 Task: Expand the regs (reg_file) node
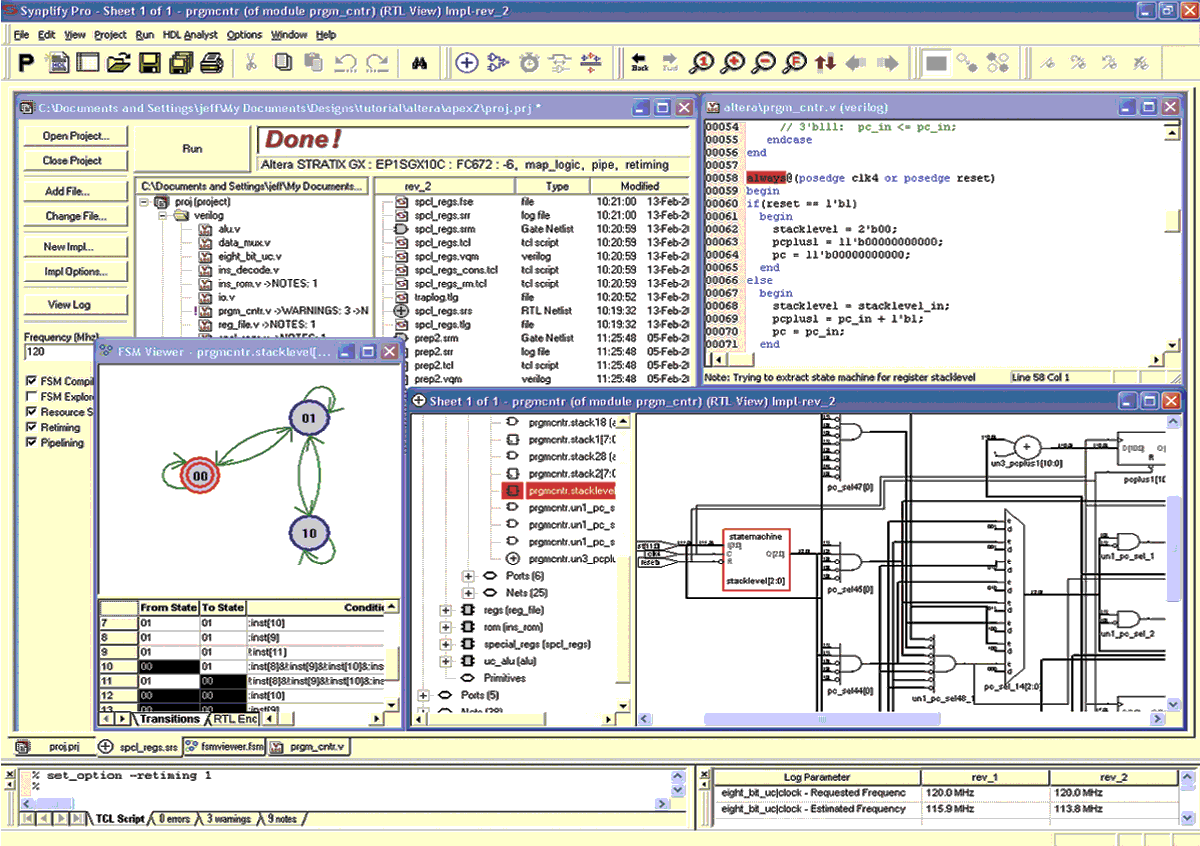point(448,611)
